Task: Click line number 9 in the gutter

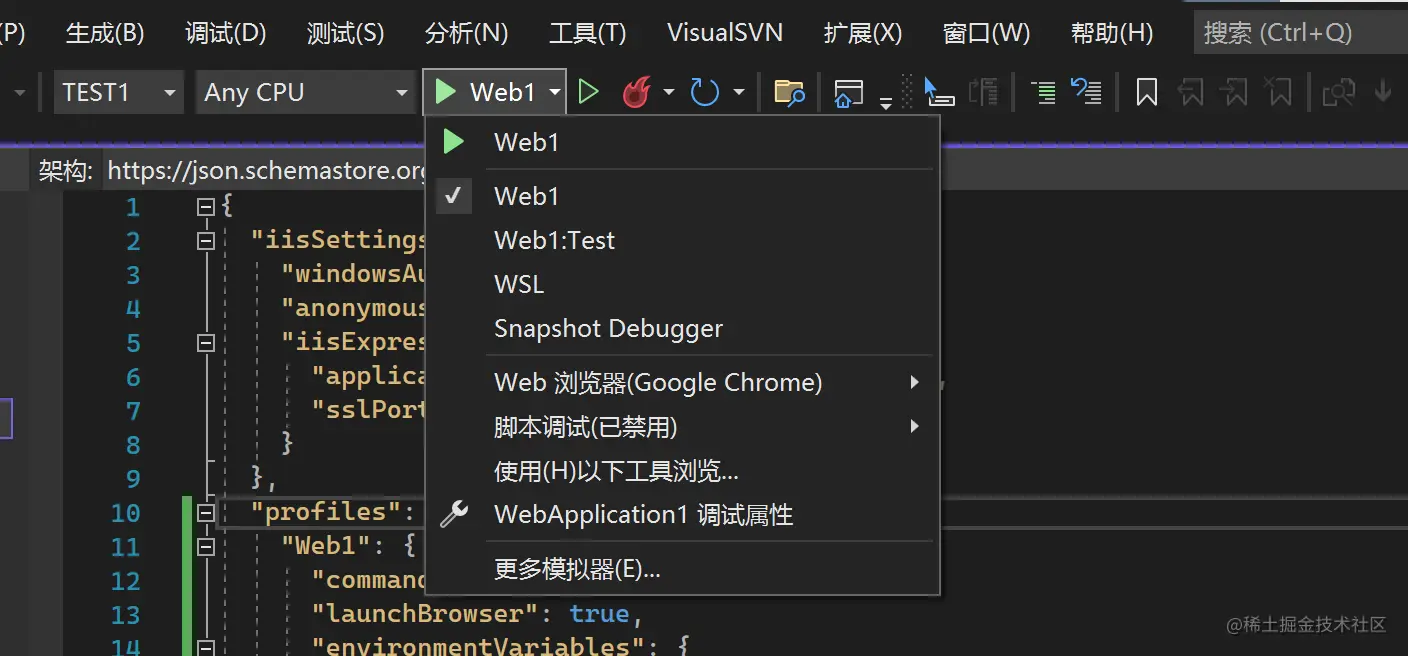Action: tap(132, 478)
